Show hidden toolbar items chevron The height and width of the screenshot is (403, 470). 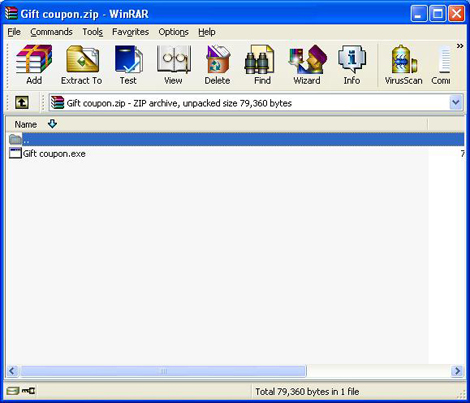pos(460,46)
